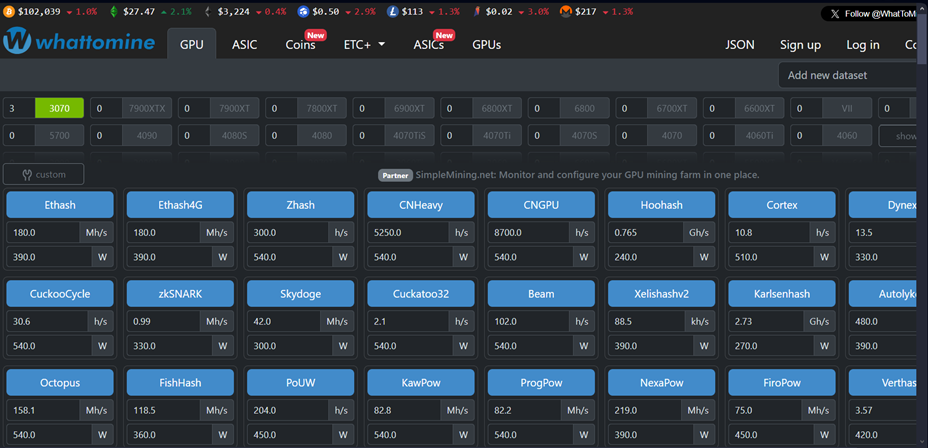Screen dimensions: 928x448
Task: Toggle the NexaPow algorithm button
Action: pos(662,383)
